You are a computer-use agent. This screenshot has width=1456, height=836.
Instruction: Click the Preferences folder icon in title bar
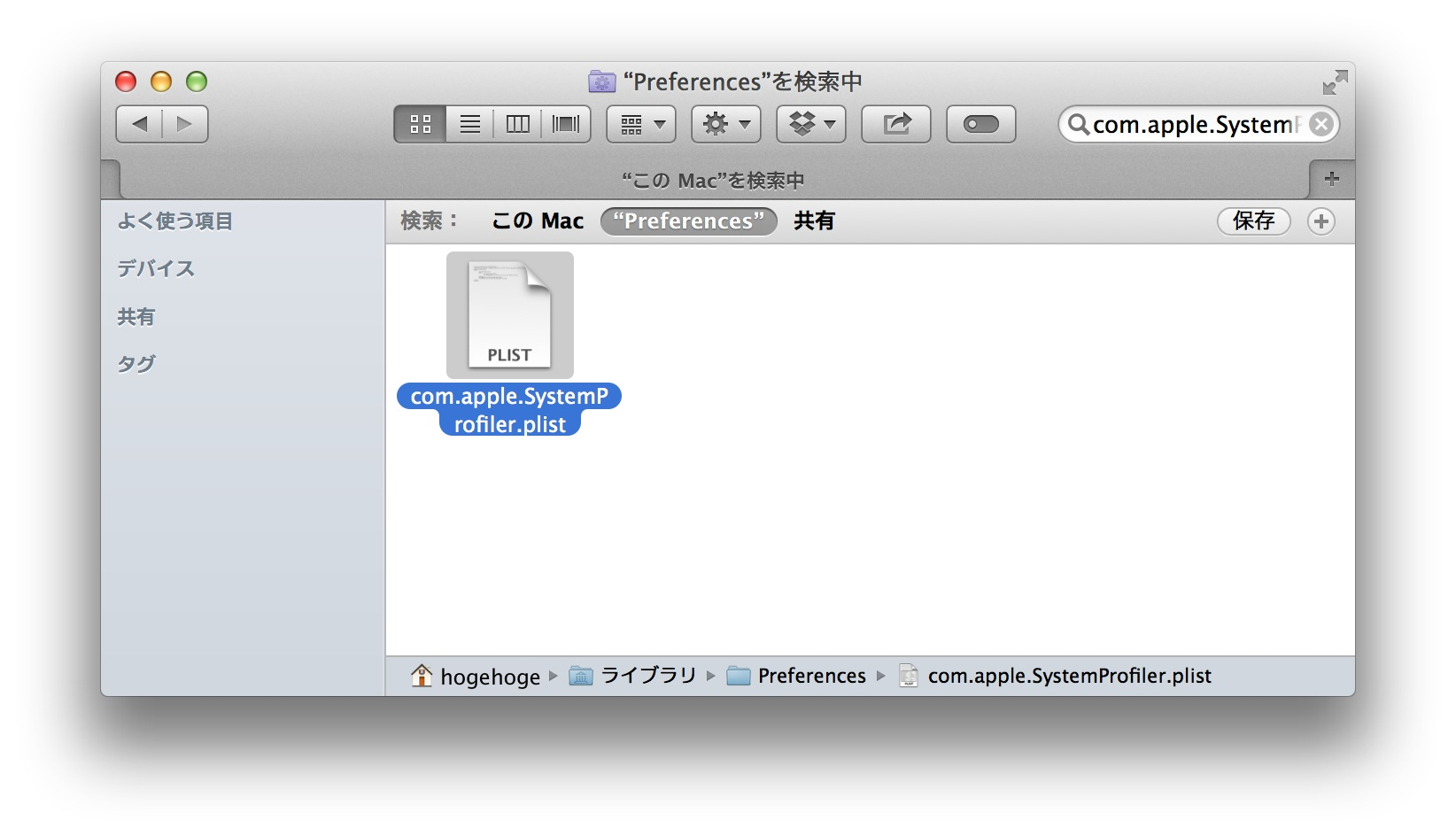pyautogui.click(x=602, y=82)
